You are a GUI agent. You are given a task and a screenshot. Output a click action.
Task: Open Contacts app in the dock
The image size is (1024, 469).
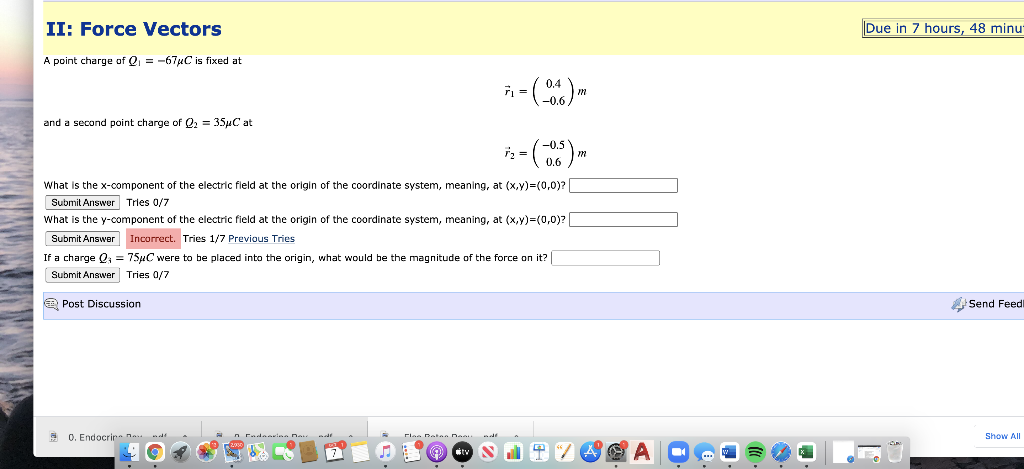[x=308, y=451]
